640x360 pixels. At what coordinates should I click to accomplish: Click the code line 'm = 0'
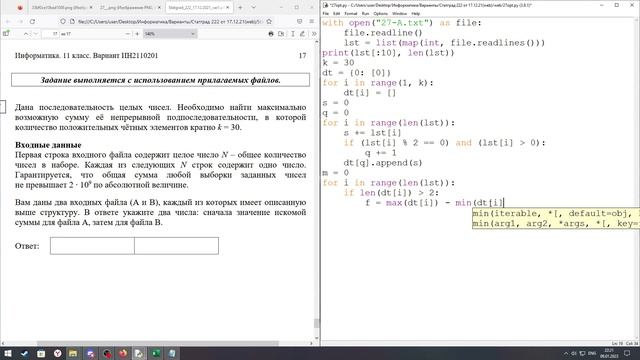[336, 173]
